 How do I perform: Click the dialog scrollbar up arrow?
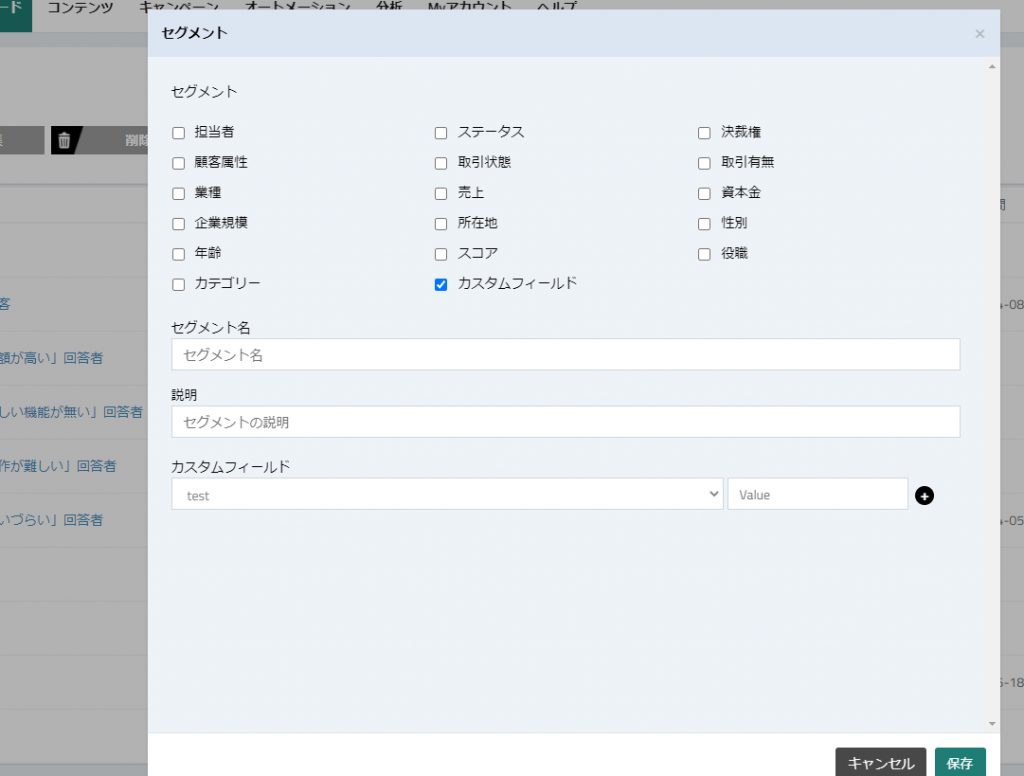pos(992,67)
